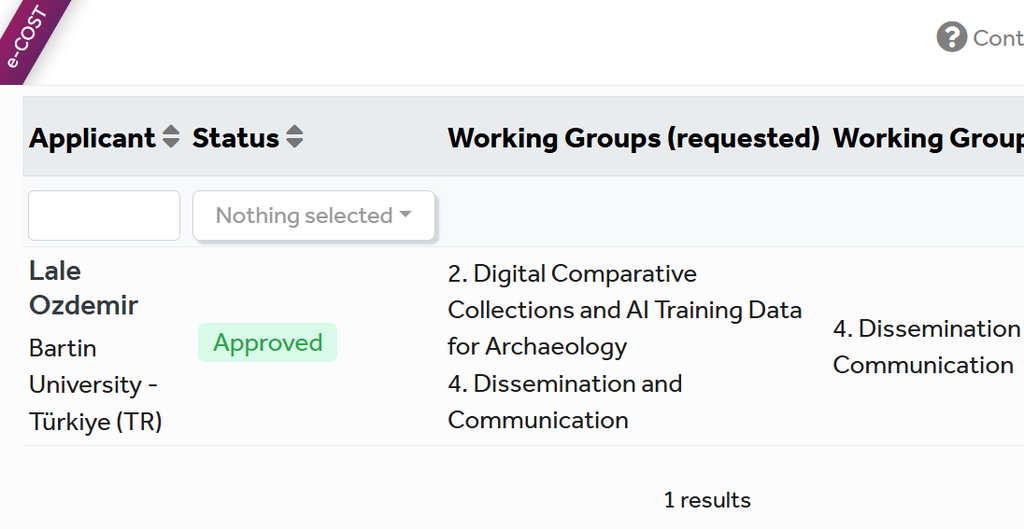The image size is (1024, 529).
Task: Click the Applicant column header label
Action: (x=92, y=138)
